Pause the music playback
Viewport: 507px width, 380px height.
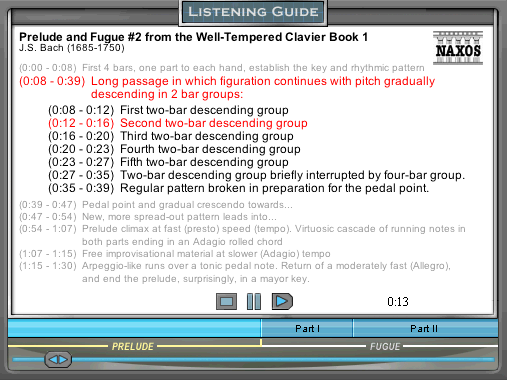click(x=254, y=302)
